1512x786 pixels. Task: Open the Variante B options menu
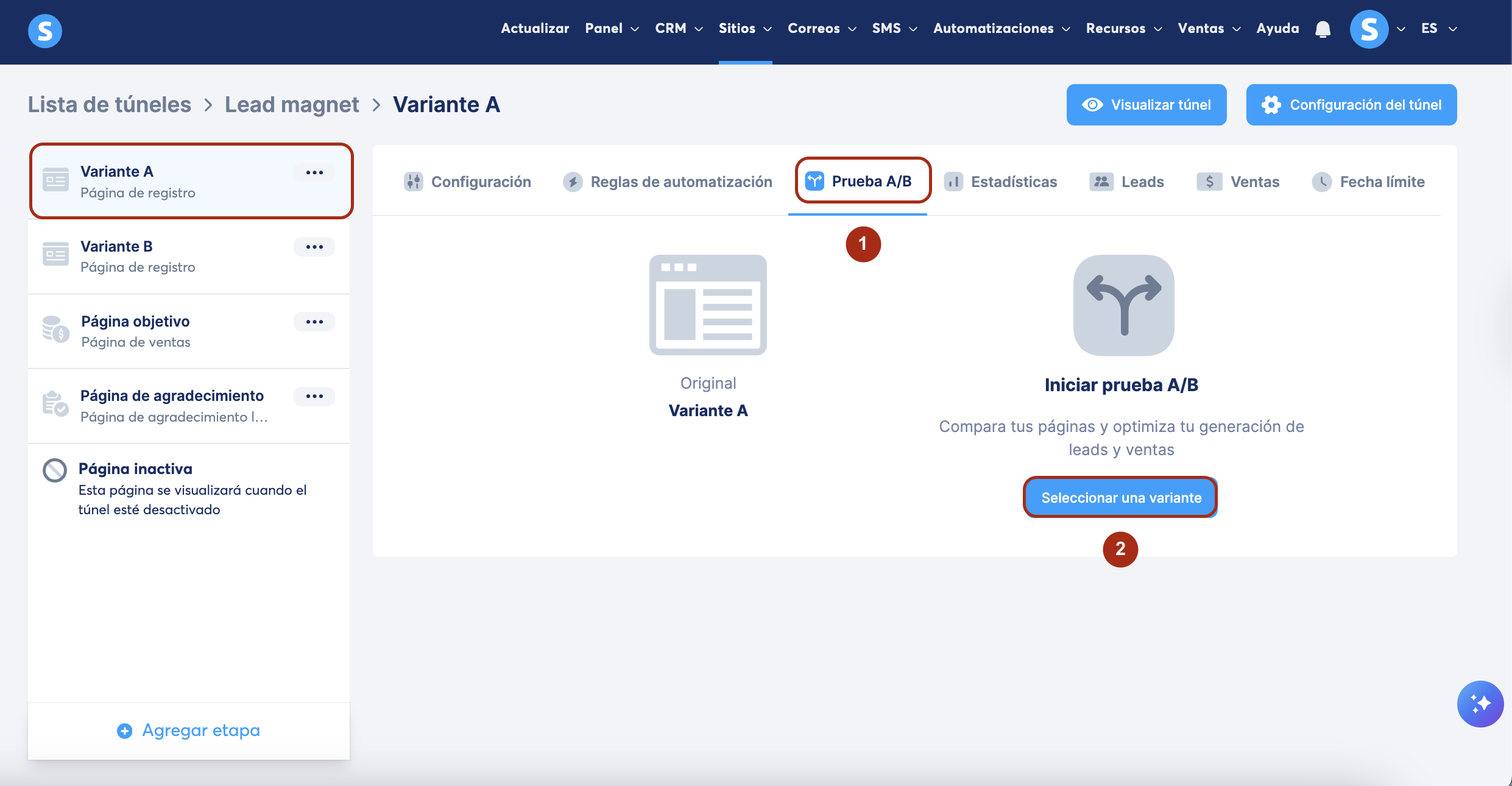point(314,247)
